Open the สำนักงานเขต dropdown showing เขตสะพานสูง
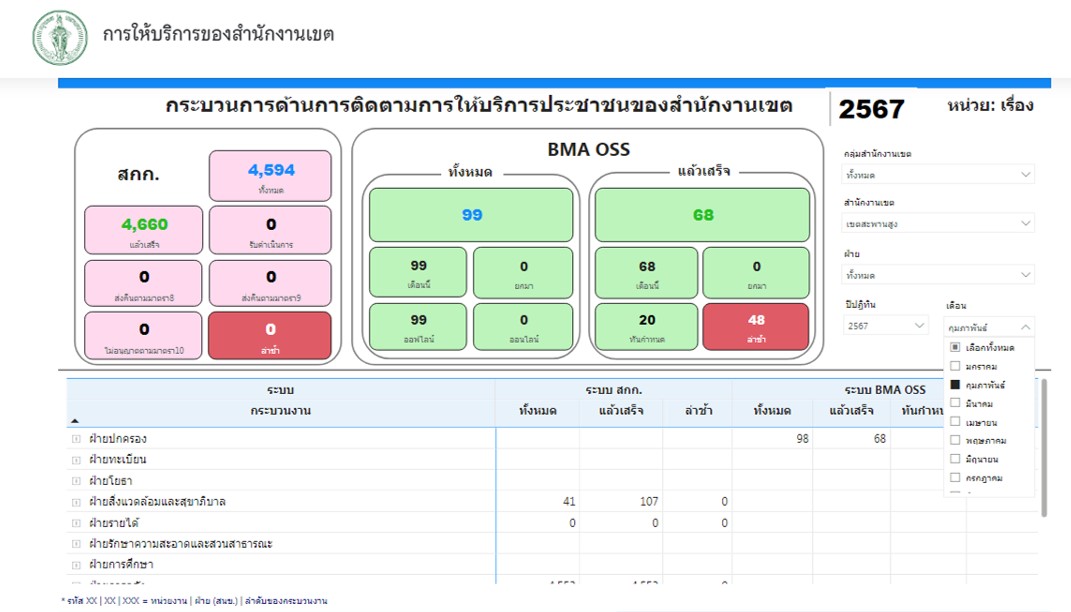This screenshot has height=612, width=1071. coord(938,223)
